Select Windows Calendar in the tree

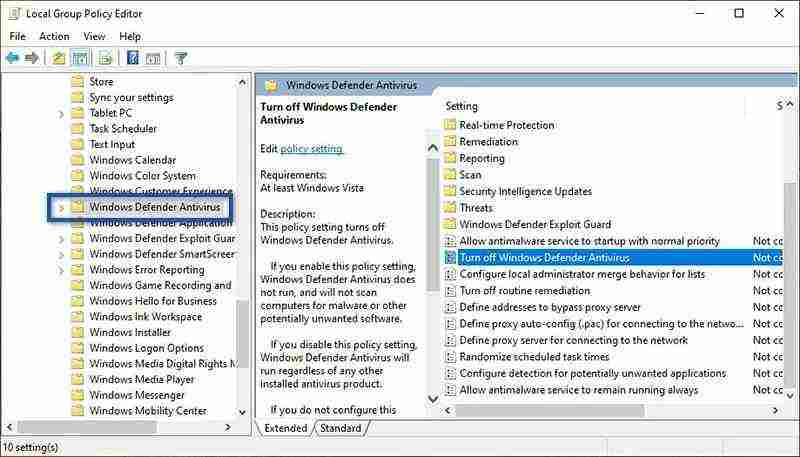133,160
